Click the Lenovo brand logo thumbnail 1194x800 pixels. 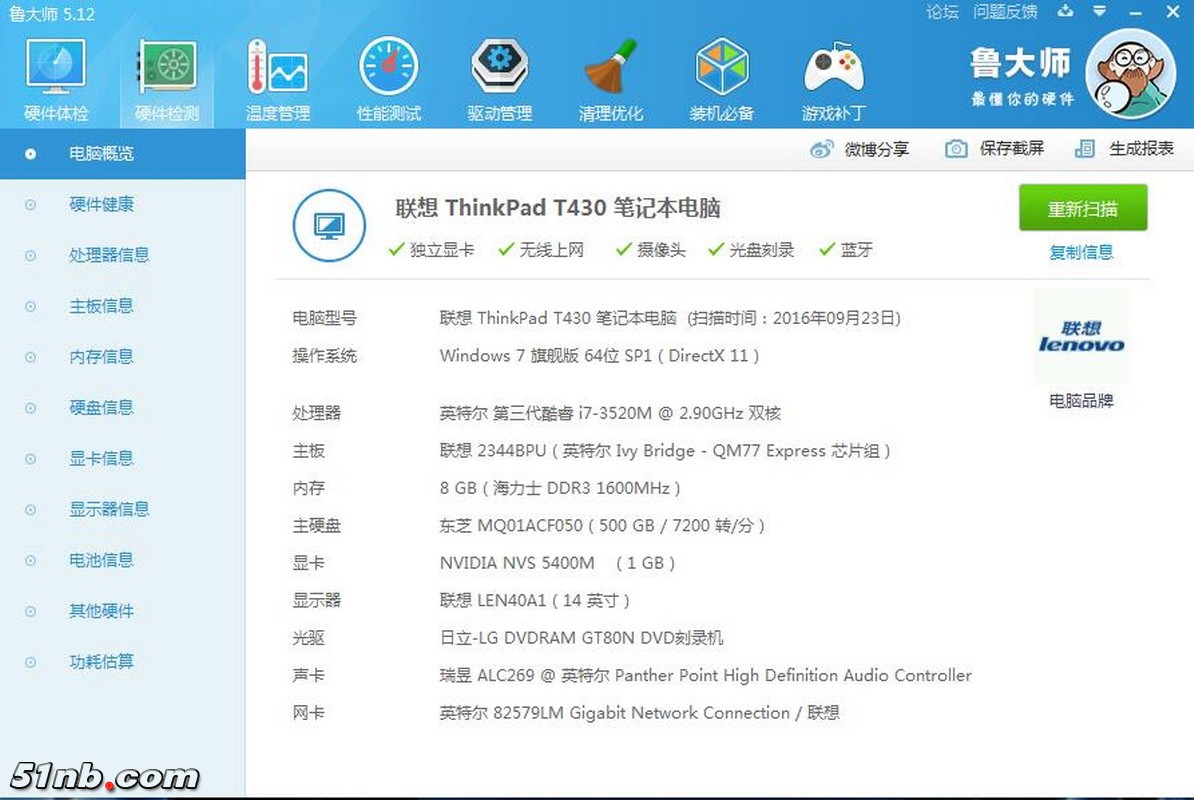click(x=1081, y=337)
